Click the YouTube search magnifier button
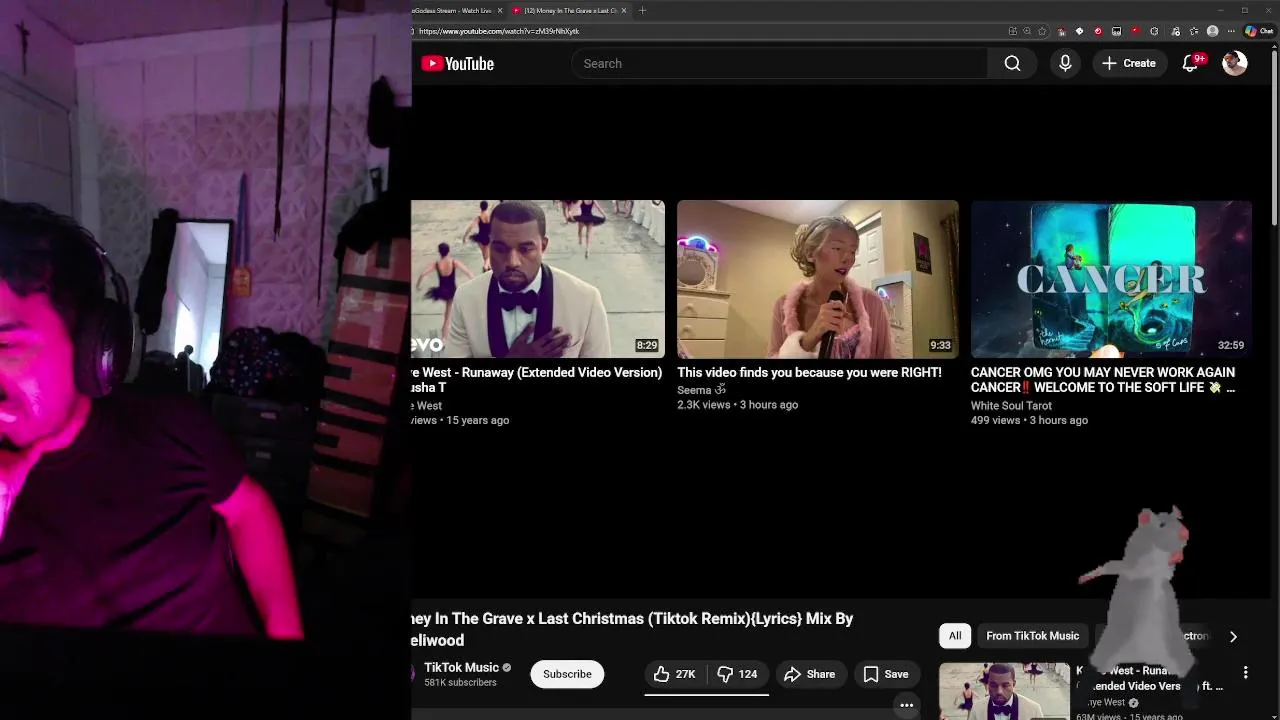 point(1012,63)
